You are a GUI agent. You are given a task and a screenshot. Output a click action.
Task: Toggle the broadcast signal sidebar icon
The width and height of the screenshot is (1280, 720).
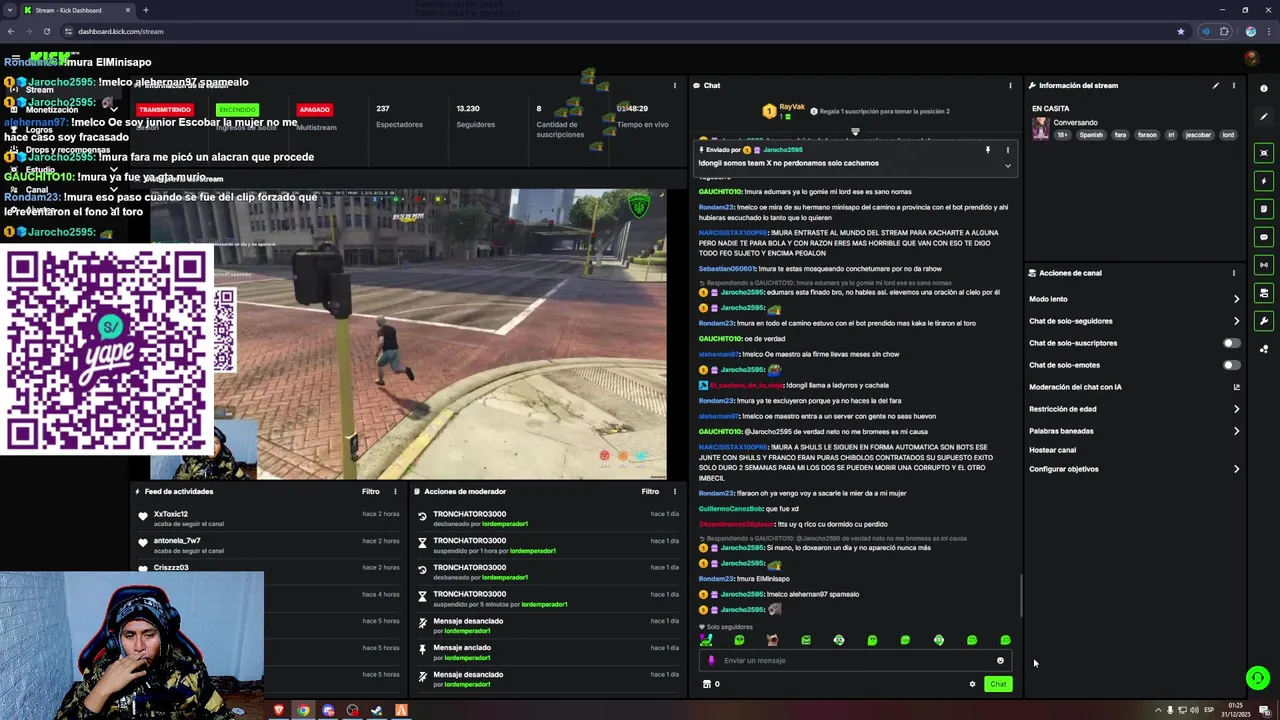point(1264,265)
